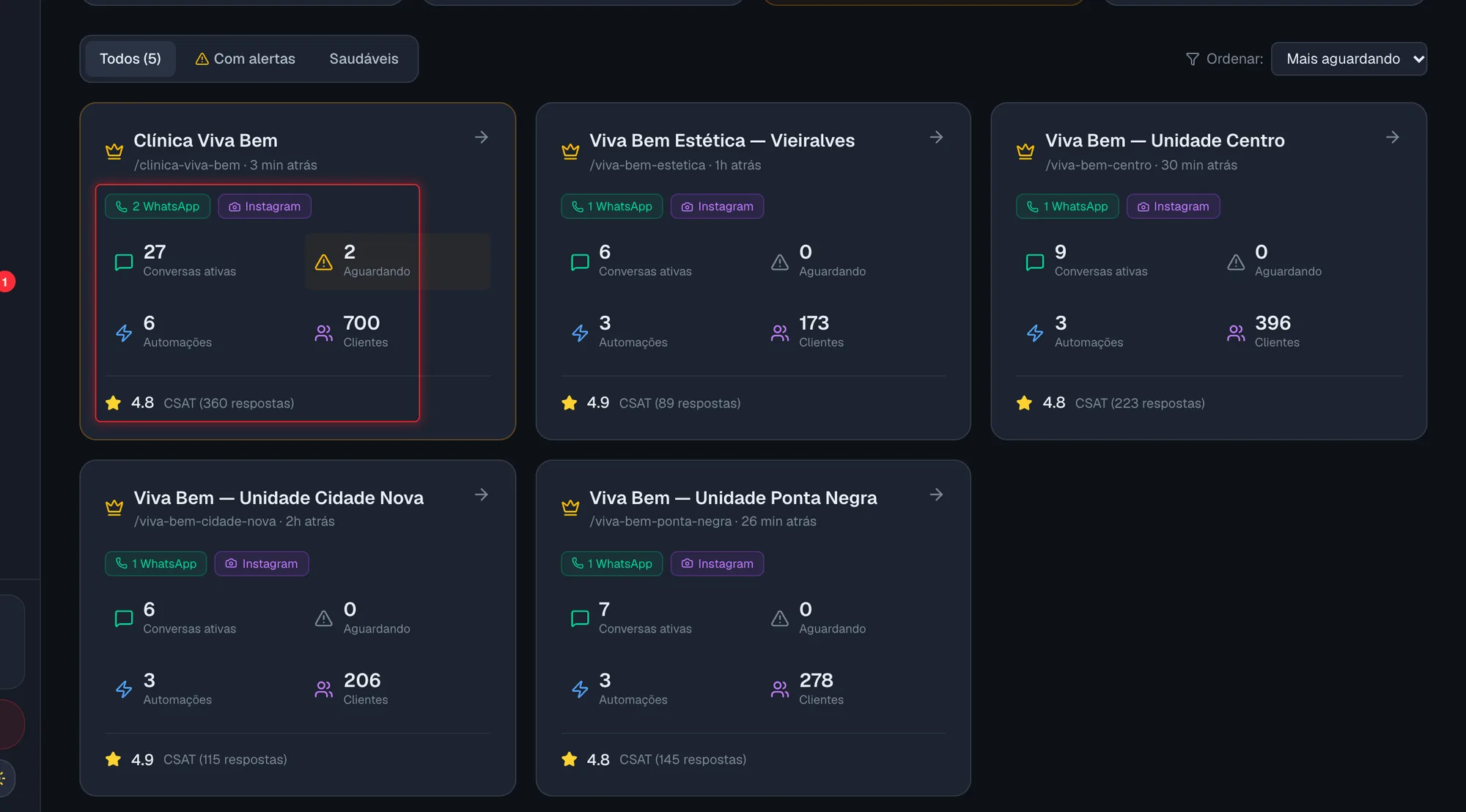
Task: Click crown icon of Viva Bem Estética
Action: 570,151
